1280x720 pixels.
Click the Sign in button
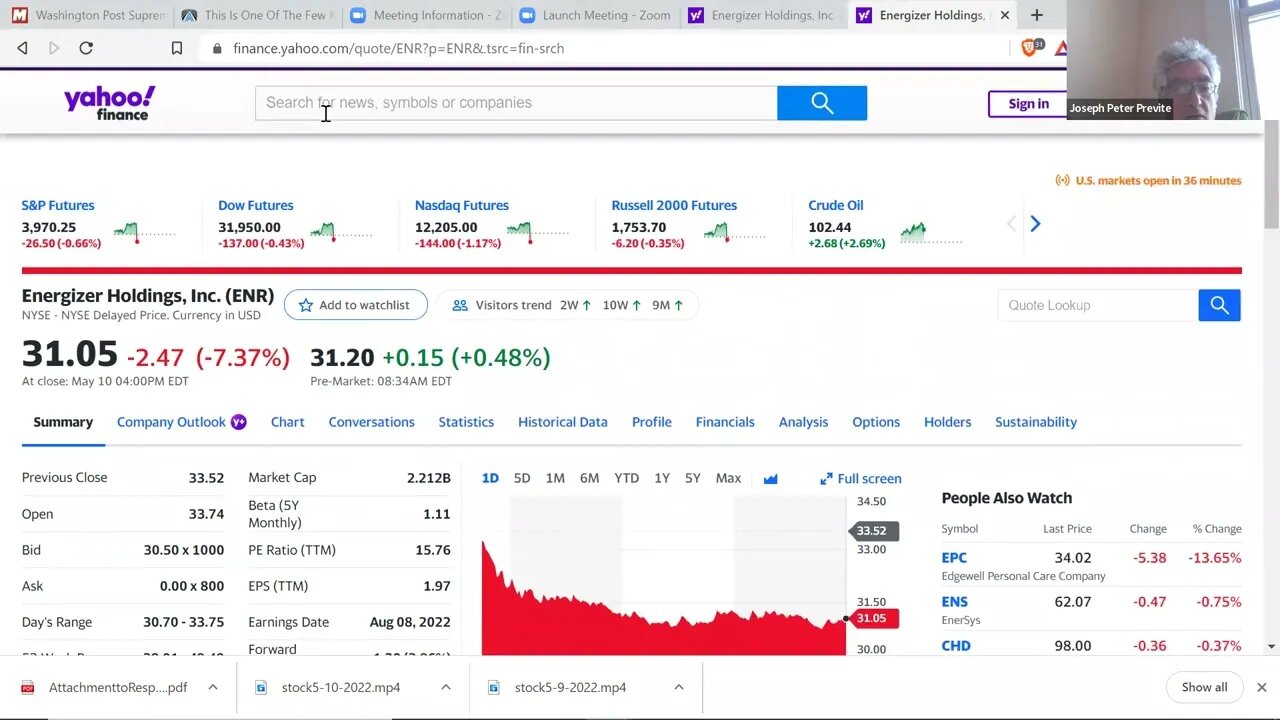point(1028,104)
